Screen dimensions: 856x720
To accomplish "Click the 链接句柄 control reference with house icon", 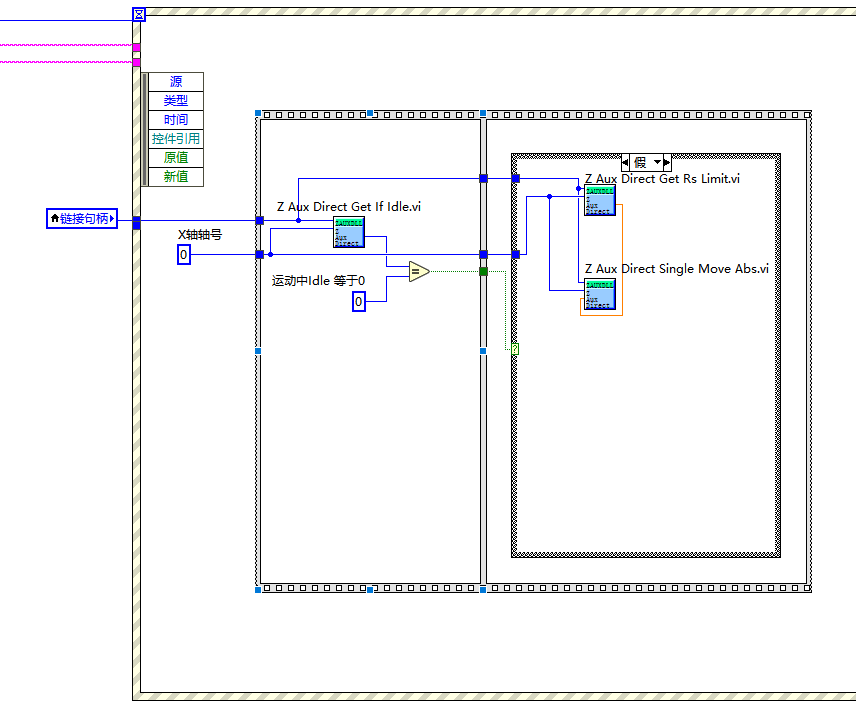I will [80, 218].
